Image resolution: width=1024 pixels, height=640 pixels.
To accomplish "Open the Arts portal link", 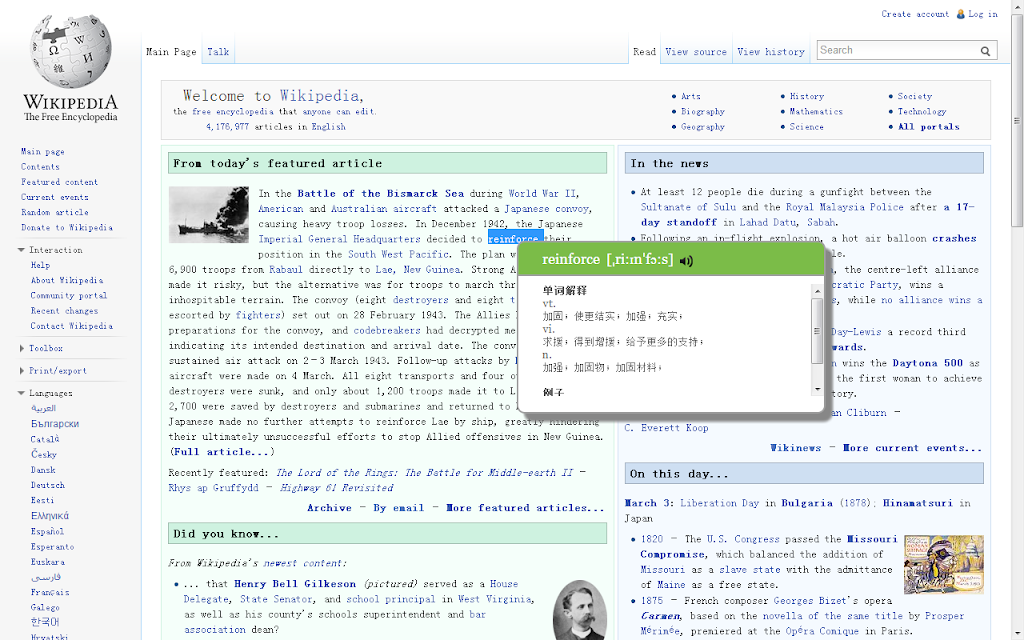I will [x=691, y=96].
